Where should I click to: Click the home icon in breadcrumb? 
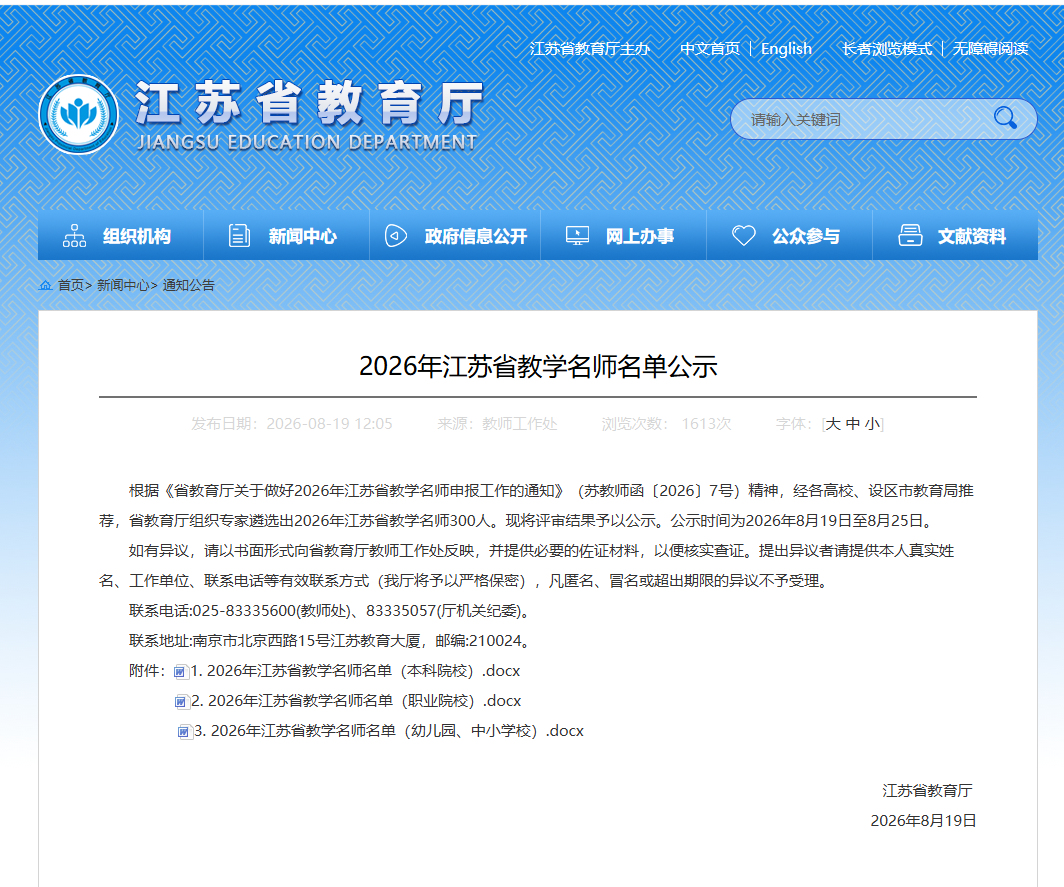pos(45,285)
